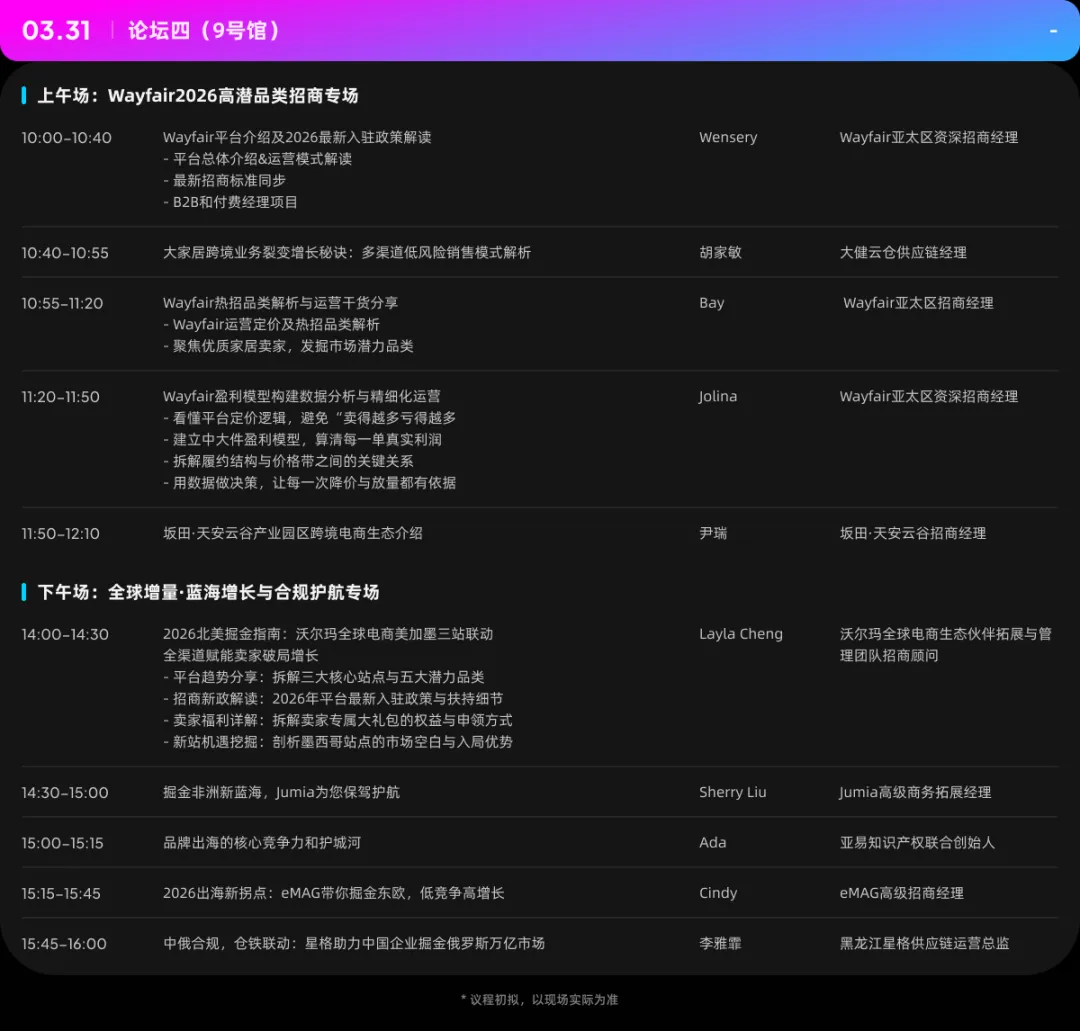Click topic Wayfair热招品类解析与运营干货分享
Viewport: 1080px width, 1031px height.
click(280, 303)
